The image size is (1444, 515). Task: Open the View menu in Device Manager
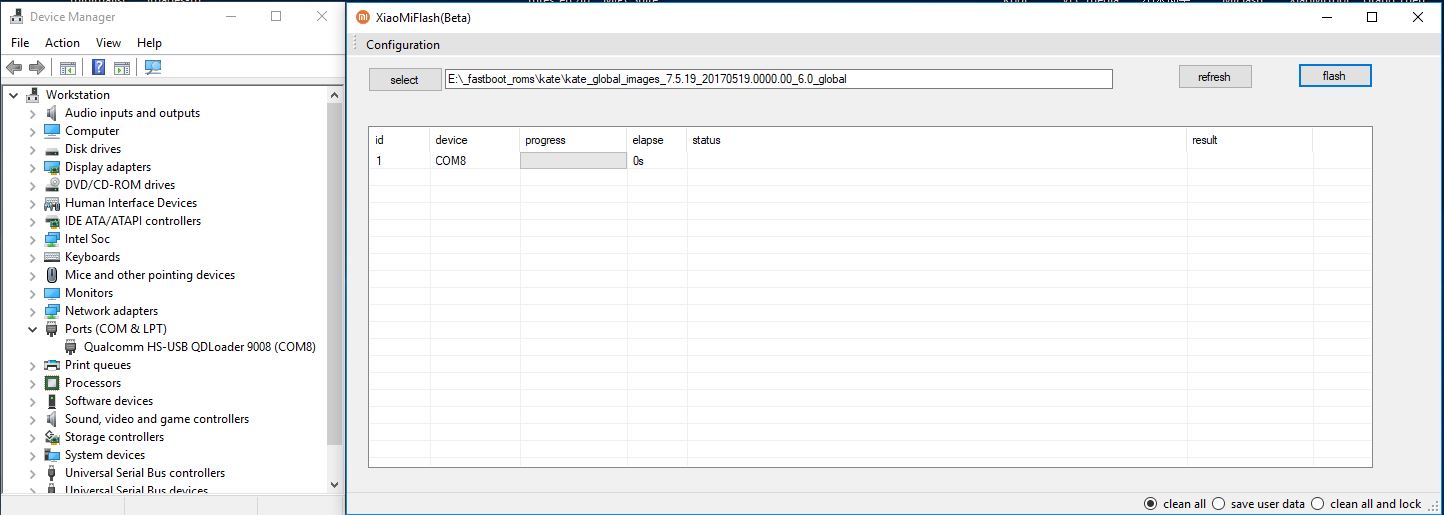108,43
